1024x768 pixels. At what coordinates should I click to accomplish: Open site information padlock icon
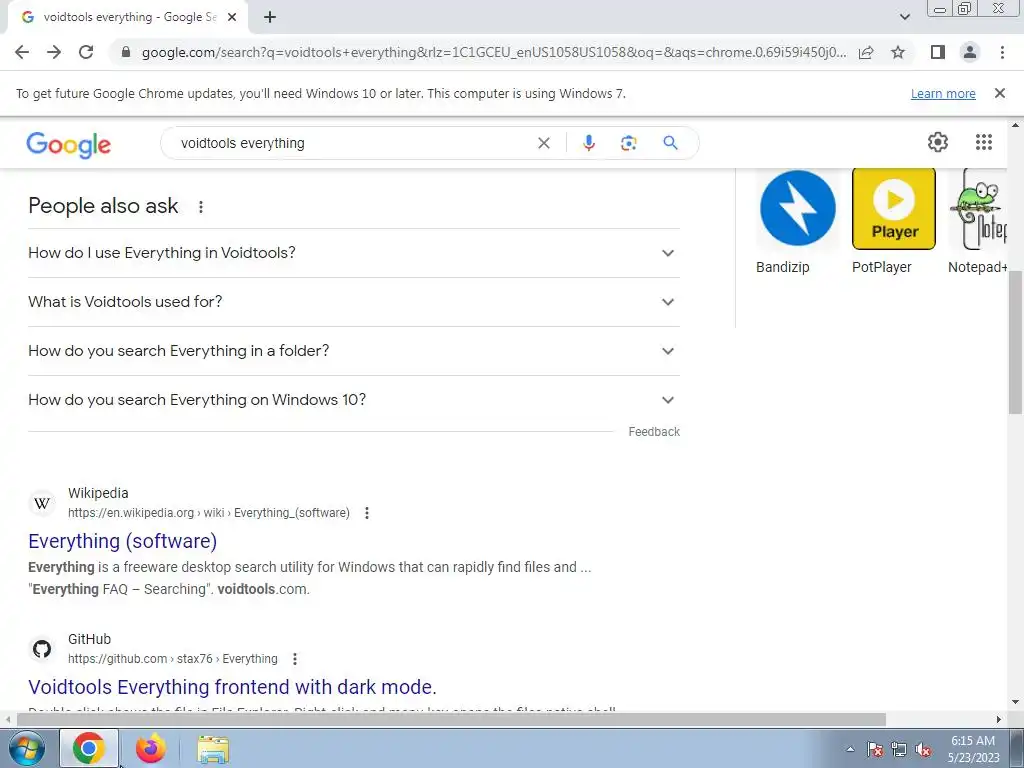[126, 52]
